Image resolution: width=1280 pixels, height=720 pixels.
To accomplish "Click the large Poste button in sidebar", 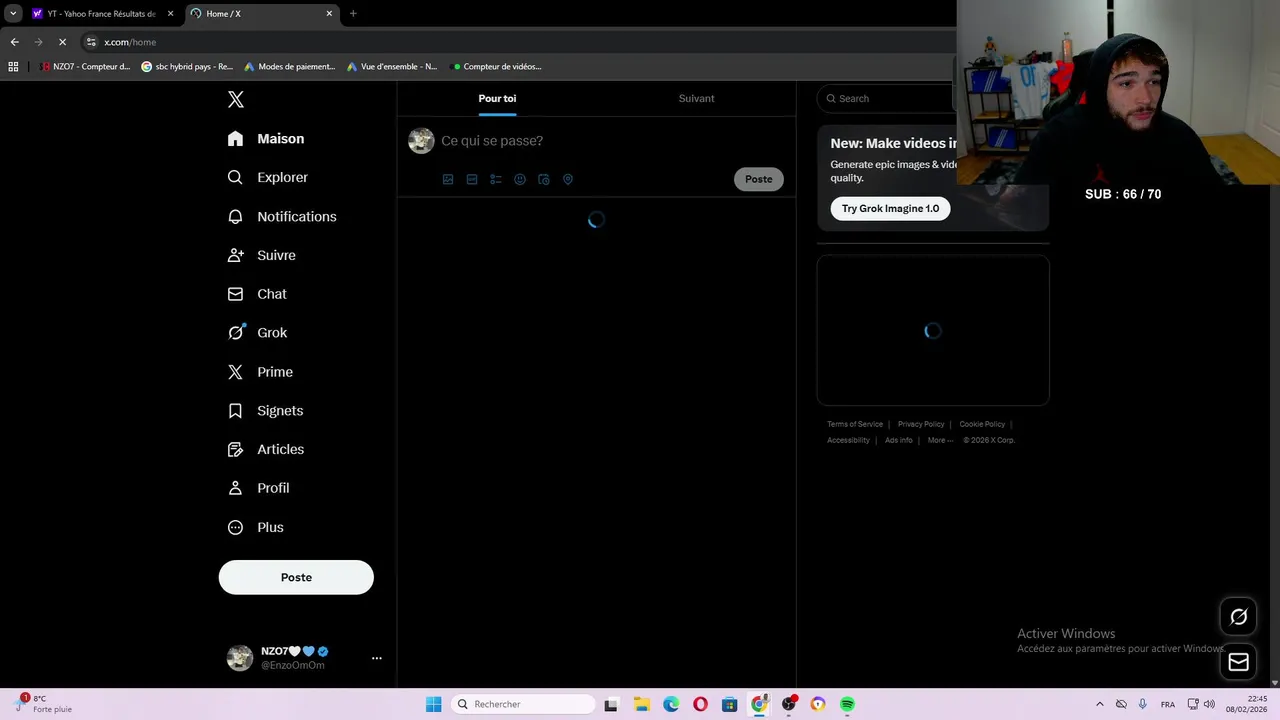I will [296, 577].
